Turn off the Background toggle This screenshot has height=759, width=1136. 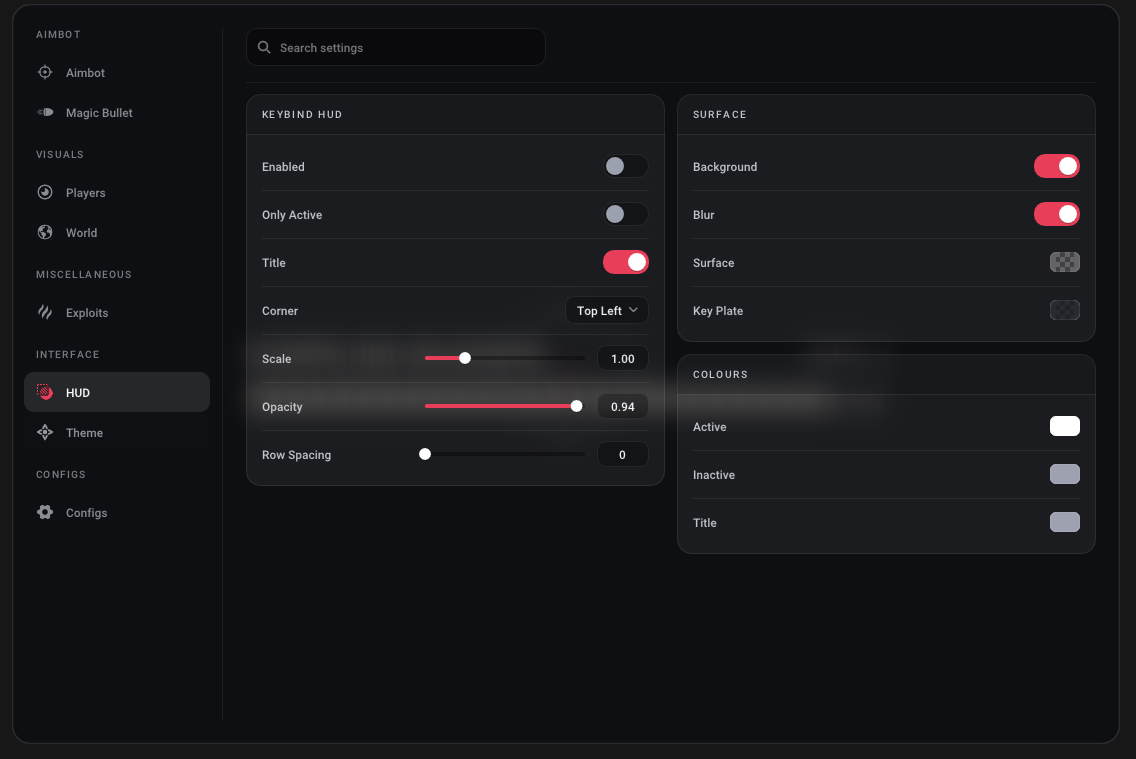tap(1056, 167)
